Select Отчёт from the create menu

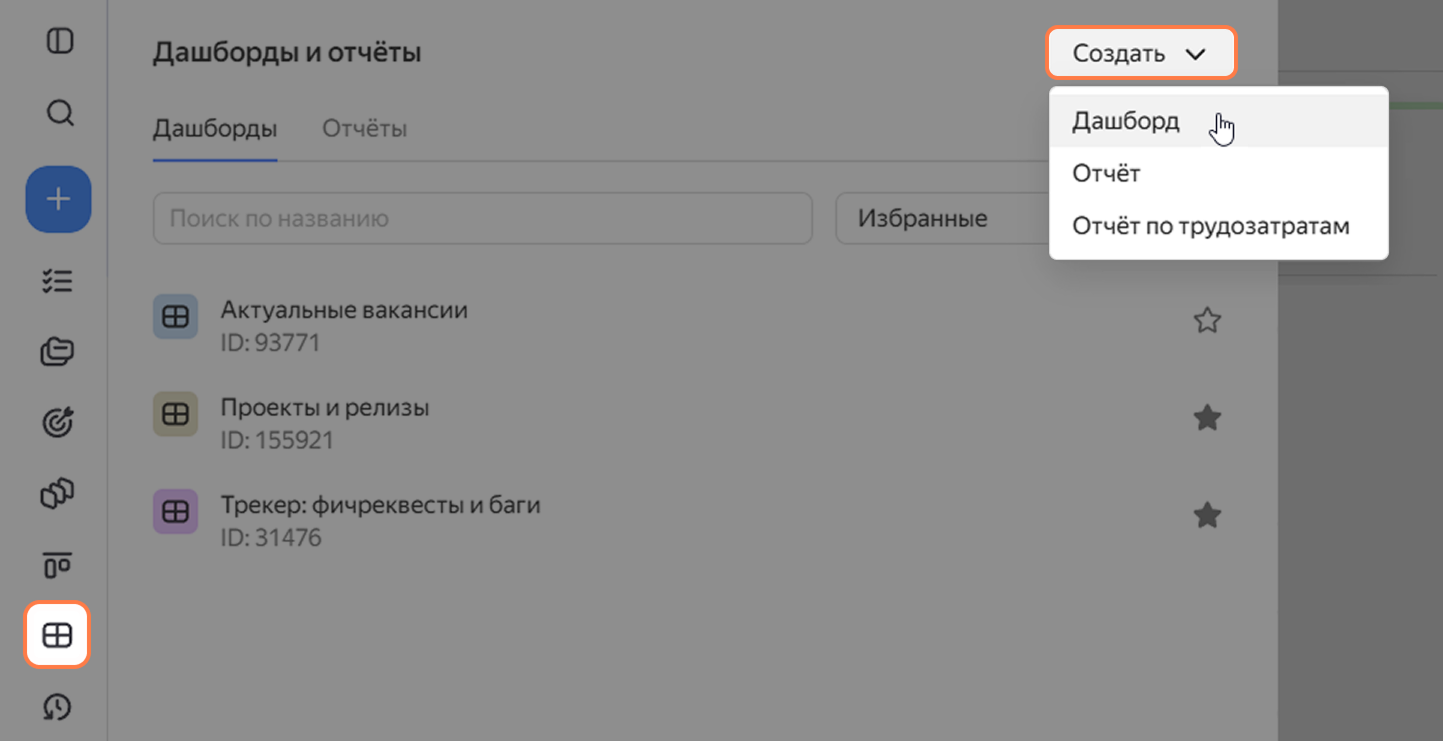(x=1218, y=173)
